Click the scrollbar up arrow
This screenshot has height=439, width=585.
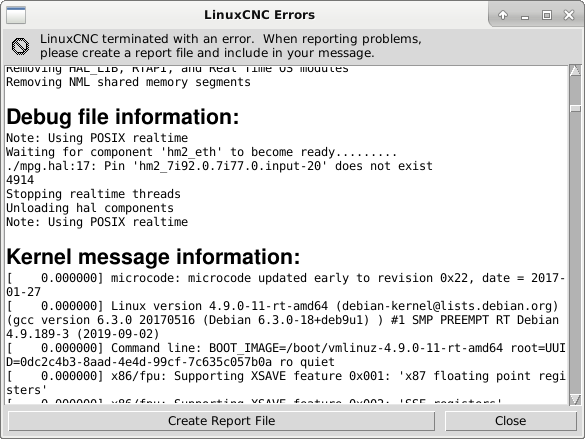pos(575,70)
